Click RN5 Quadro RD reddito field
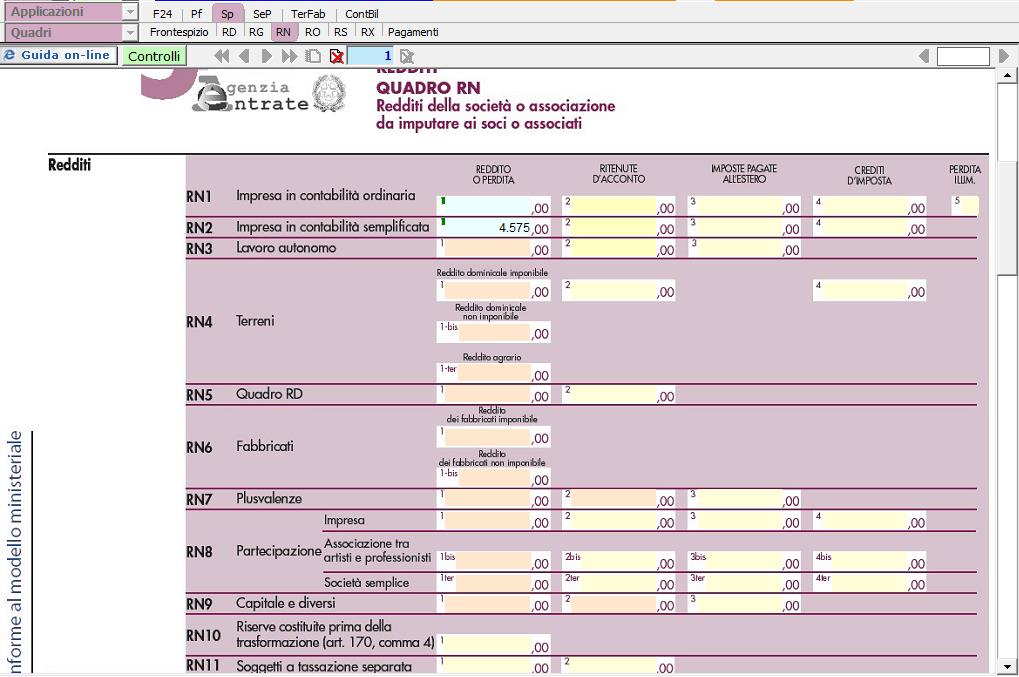Viewport: 1019px width, 677px height. pyautogui.click(x=493, y=394)
